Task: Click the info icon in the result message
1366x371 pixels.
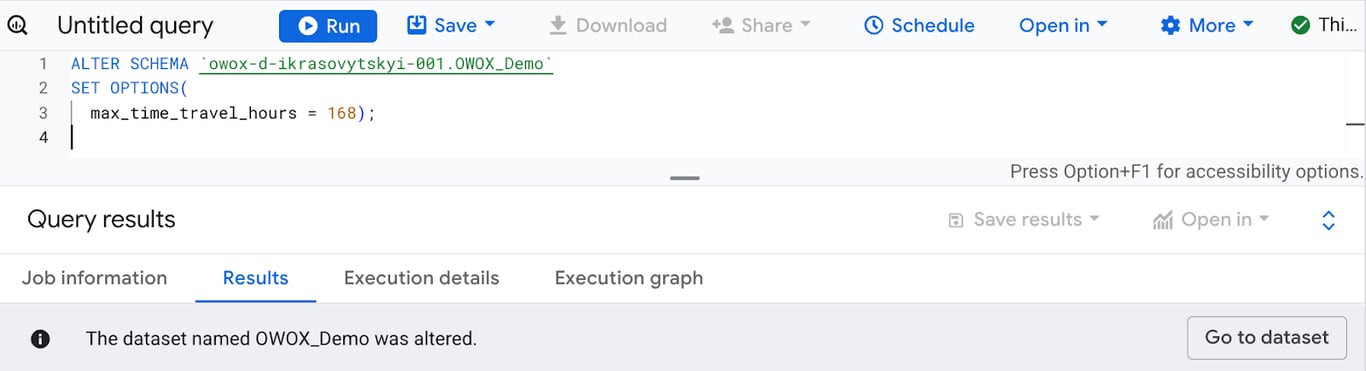Action: (40, 338)
